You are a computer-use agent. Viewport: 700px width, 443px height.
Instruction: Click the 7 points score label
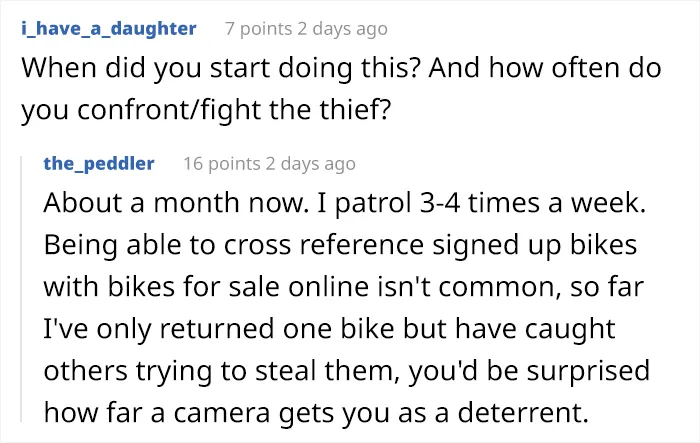(x=258, y=29)
